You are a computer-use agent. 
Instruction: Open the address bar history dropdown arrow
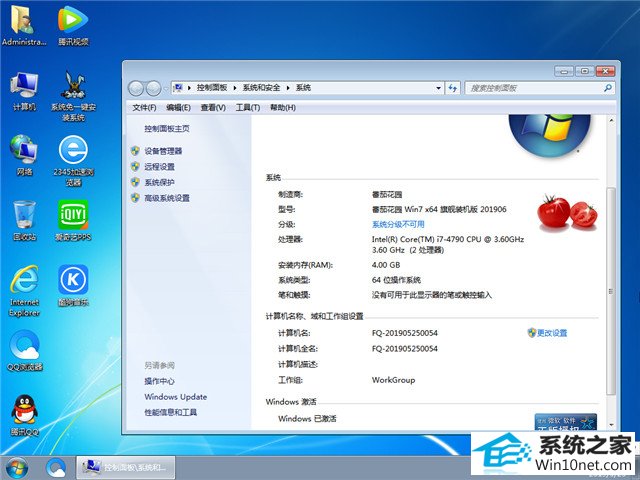click(438, 88)
